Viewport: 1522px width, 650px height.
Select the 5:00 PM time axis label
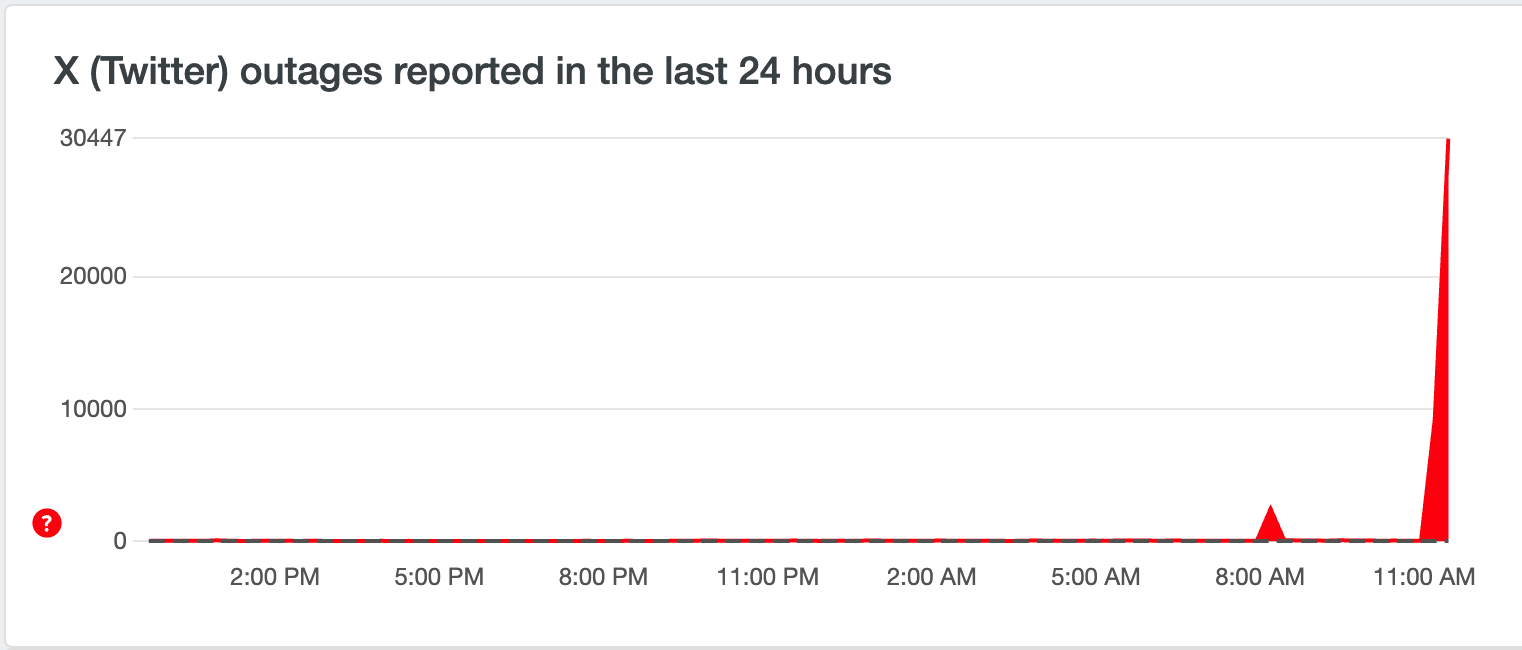click(438, 577)
